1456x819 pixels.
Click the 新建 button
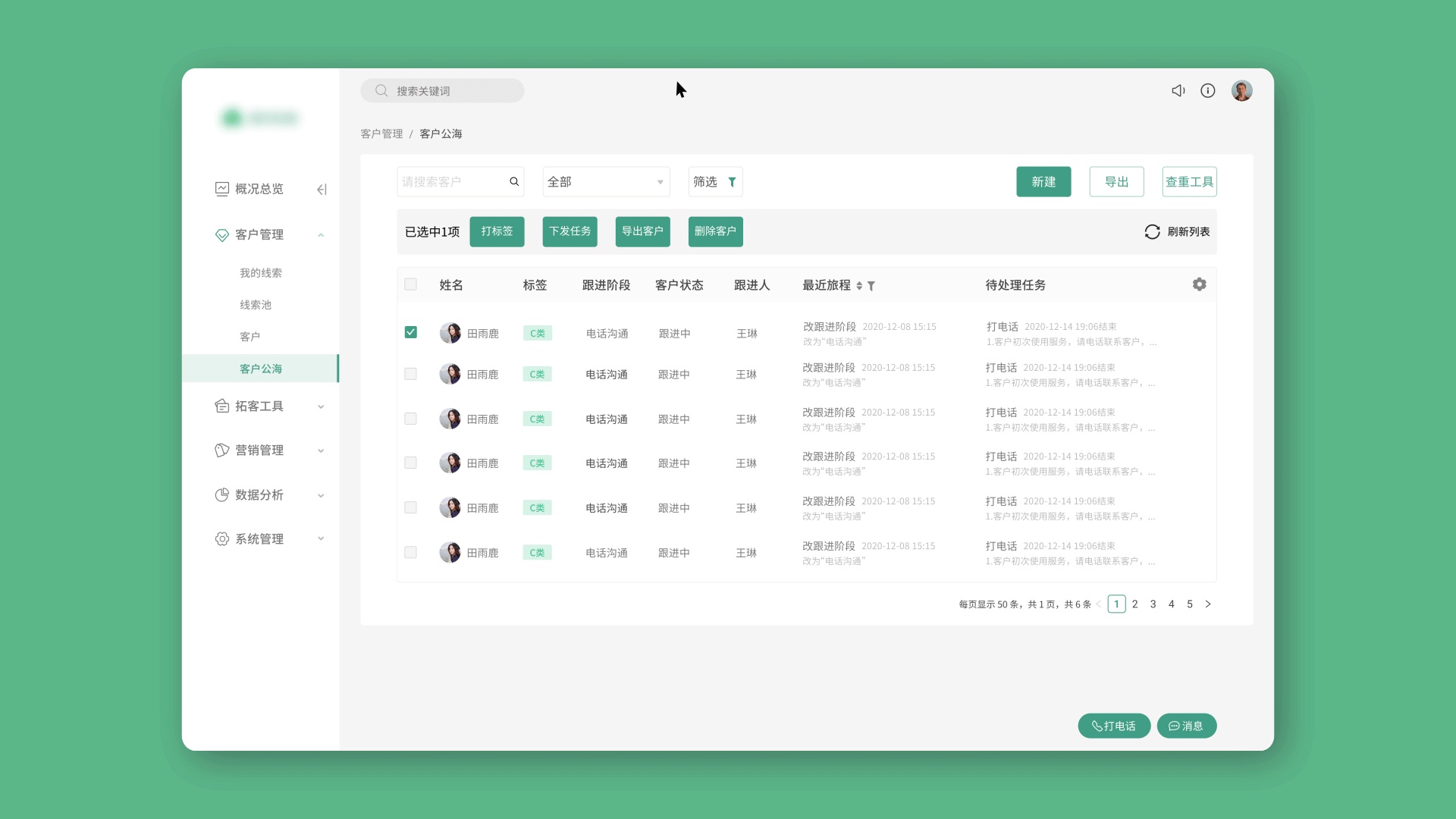tap(1043, 182)
